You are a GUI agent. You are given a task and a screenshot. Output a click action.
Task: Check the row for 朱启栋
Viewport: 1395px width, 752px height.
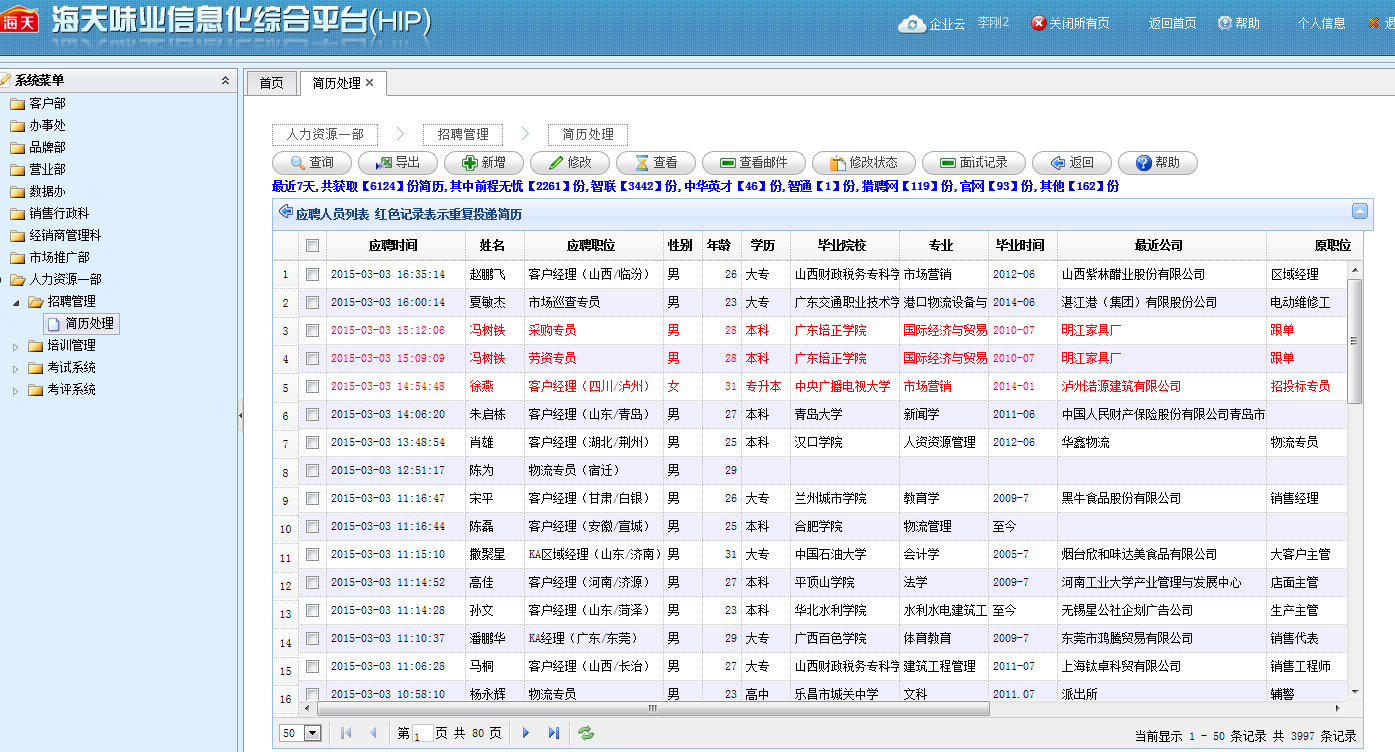coord(312,414)
